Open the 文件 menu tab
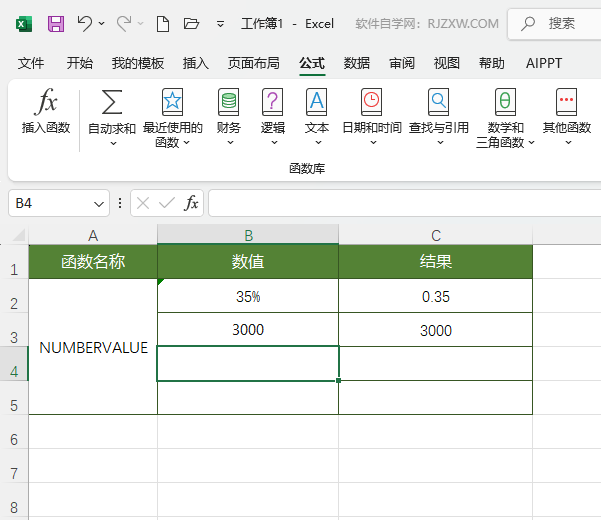The height and width of the screenshot is (520, 601). tap(31, 63)
